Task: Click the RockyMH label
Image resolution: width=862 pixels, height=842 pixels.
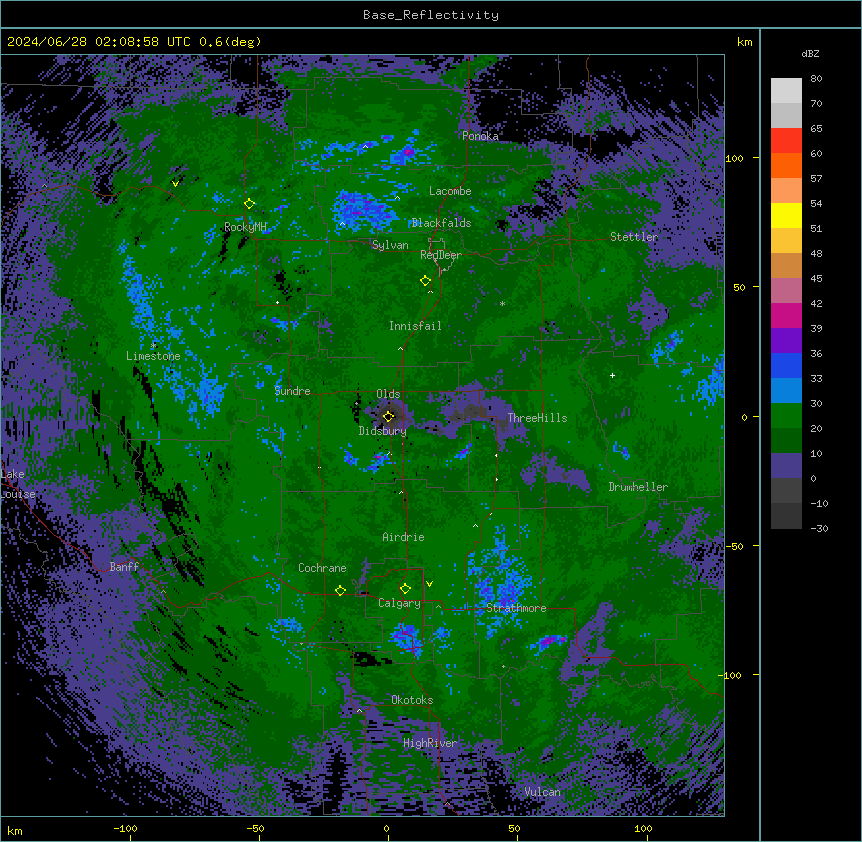Action: click(x=245, y=227)
